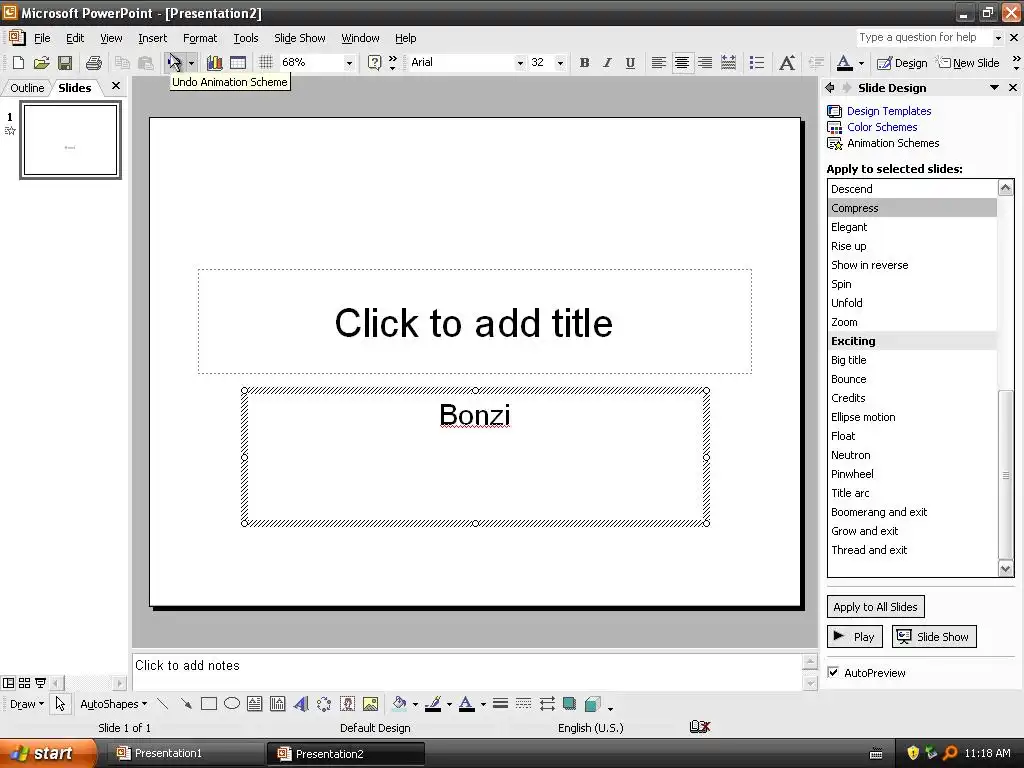Choose the Select Objects pointer tool
Image resolution: width=1024 pixels, height=768 pixels.
click(x=60, y=704)
